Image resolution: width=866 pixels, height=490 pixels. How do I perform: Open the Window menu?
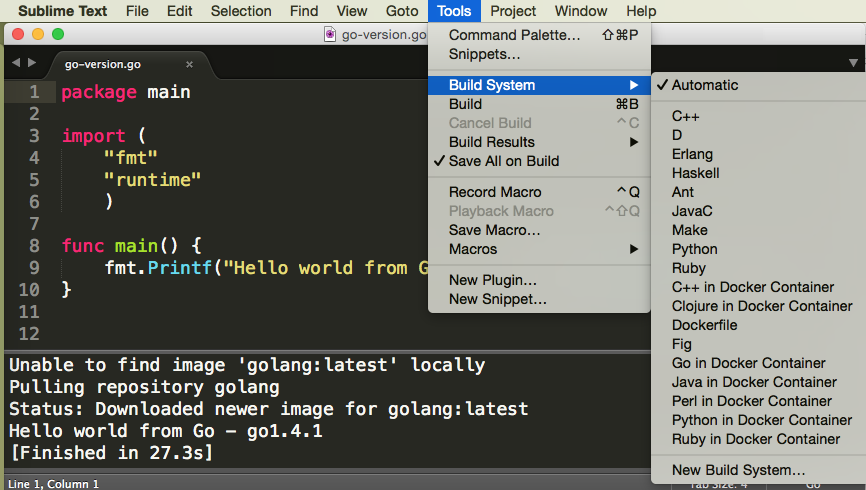point(581,11)
